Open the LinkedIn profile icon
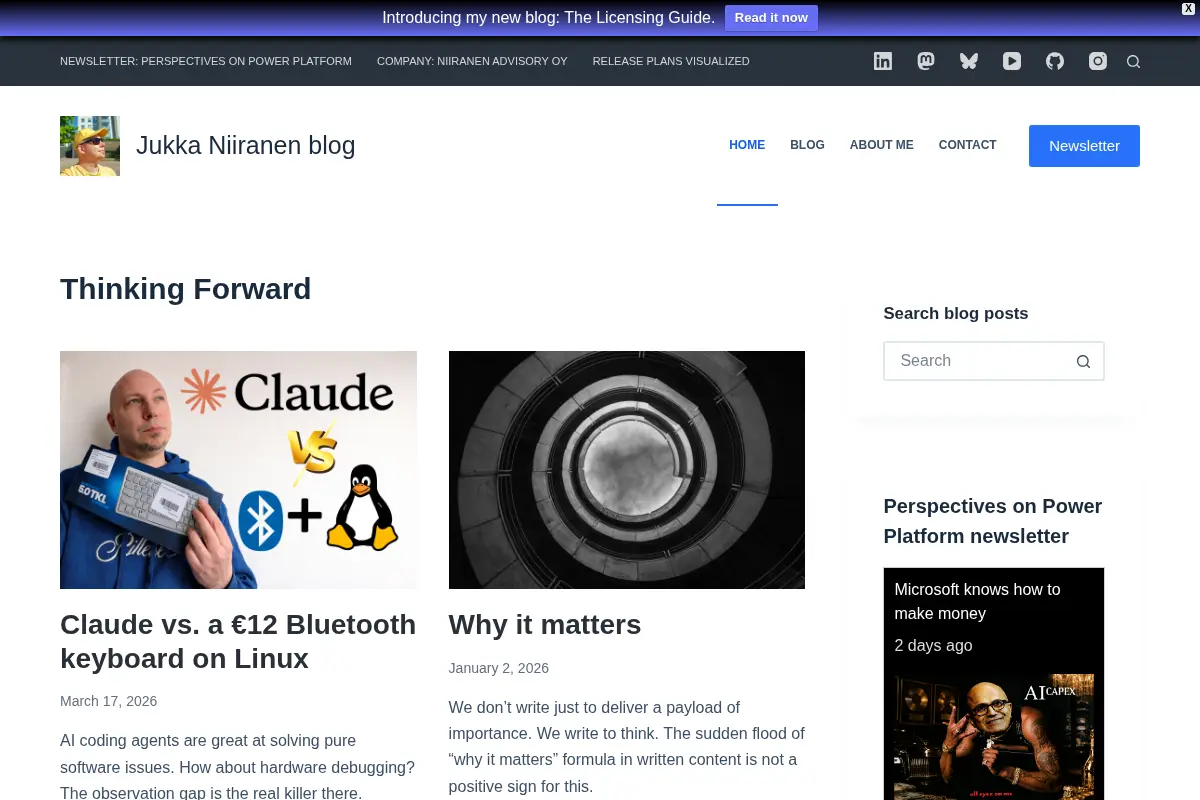 pos(883,61)
